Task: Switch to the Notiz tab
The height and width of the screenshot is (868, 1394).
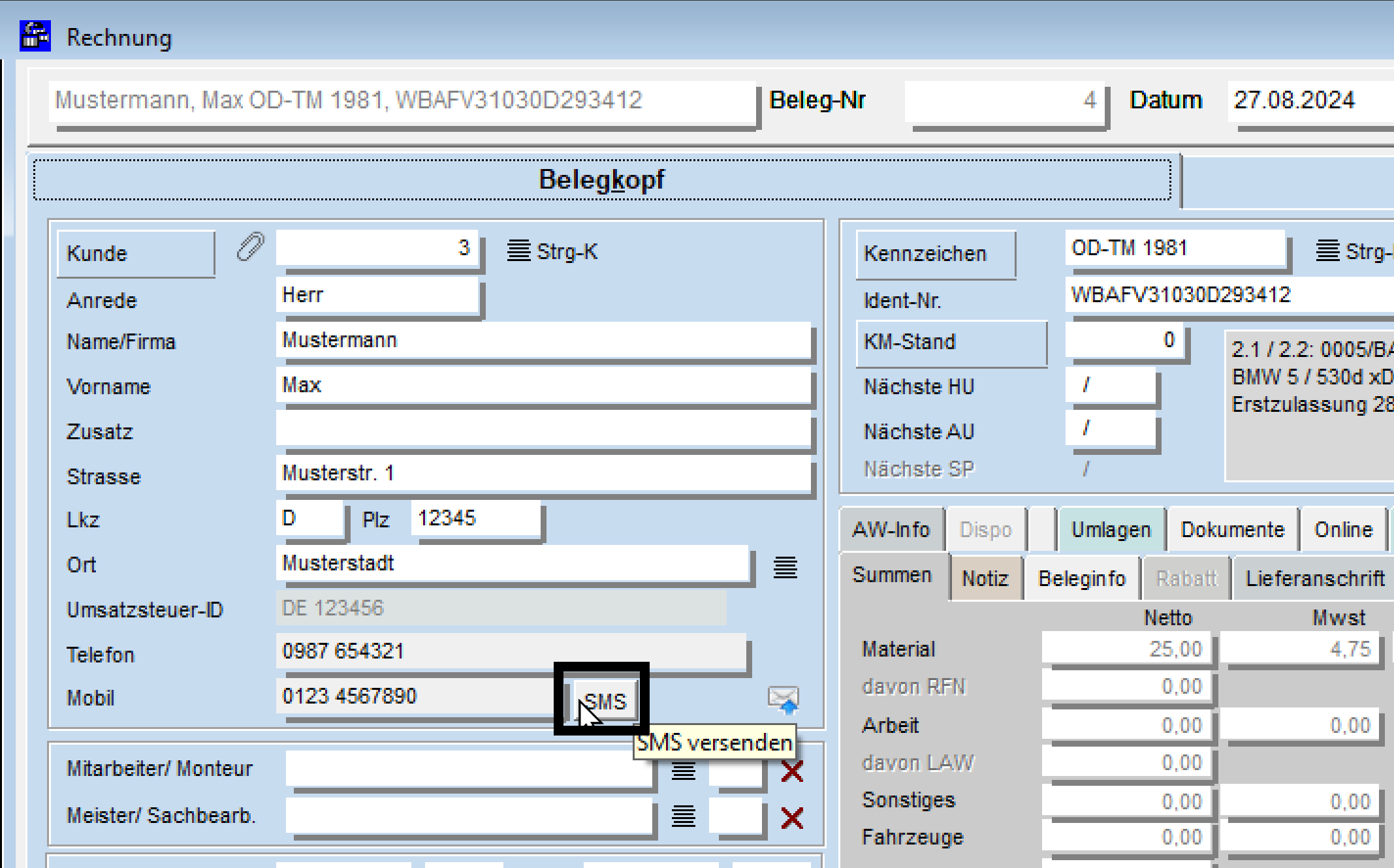Action: (x=985, y=578)
